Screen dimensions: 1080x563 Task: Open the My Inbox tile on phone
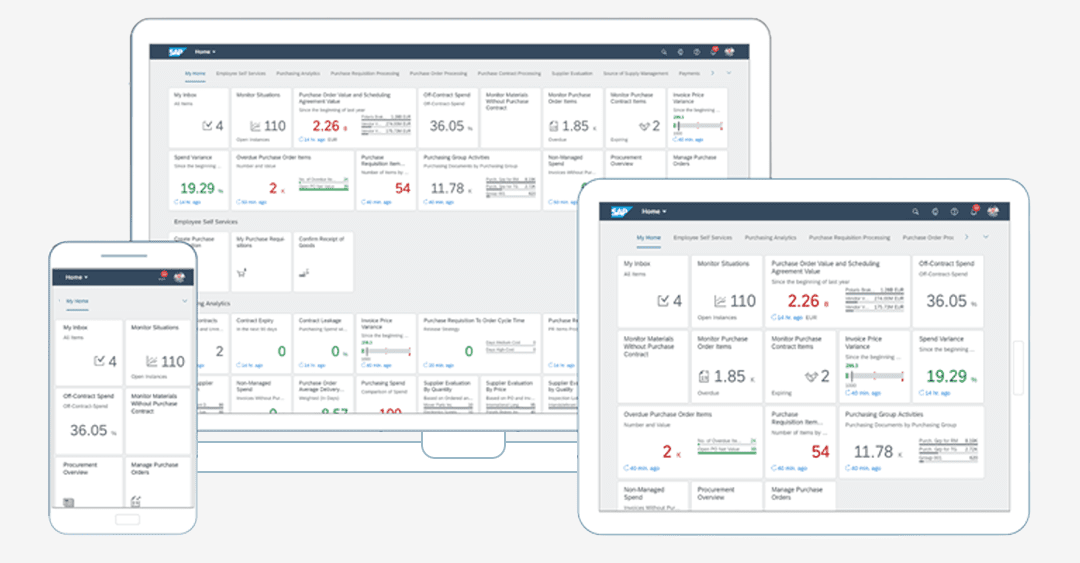[x=89, y=352]
